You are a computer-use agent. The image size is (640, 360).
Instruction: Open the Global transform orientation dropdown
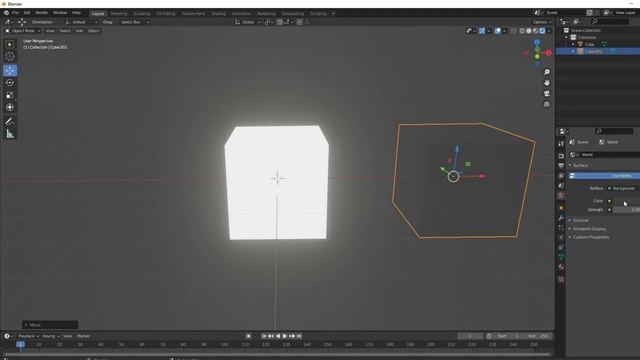[x=248, y=22]
